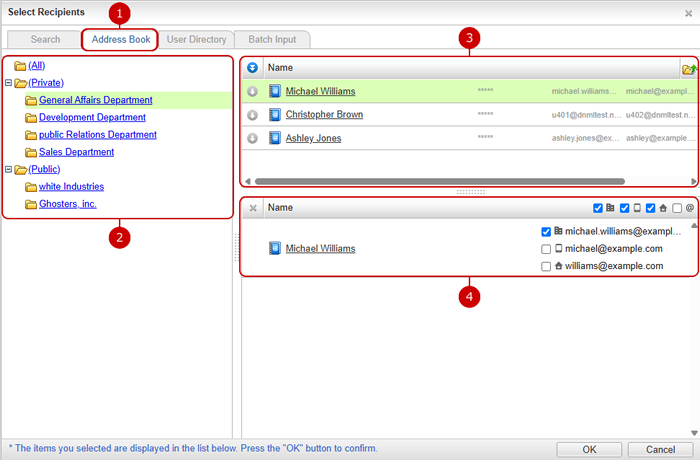The height and width of the screenshot is (460, 700).
Task: Click Ghosters, inc. folder icon
Action: (x=31, y=205)
